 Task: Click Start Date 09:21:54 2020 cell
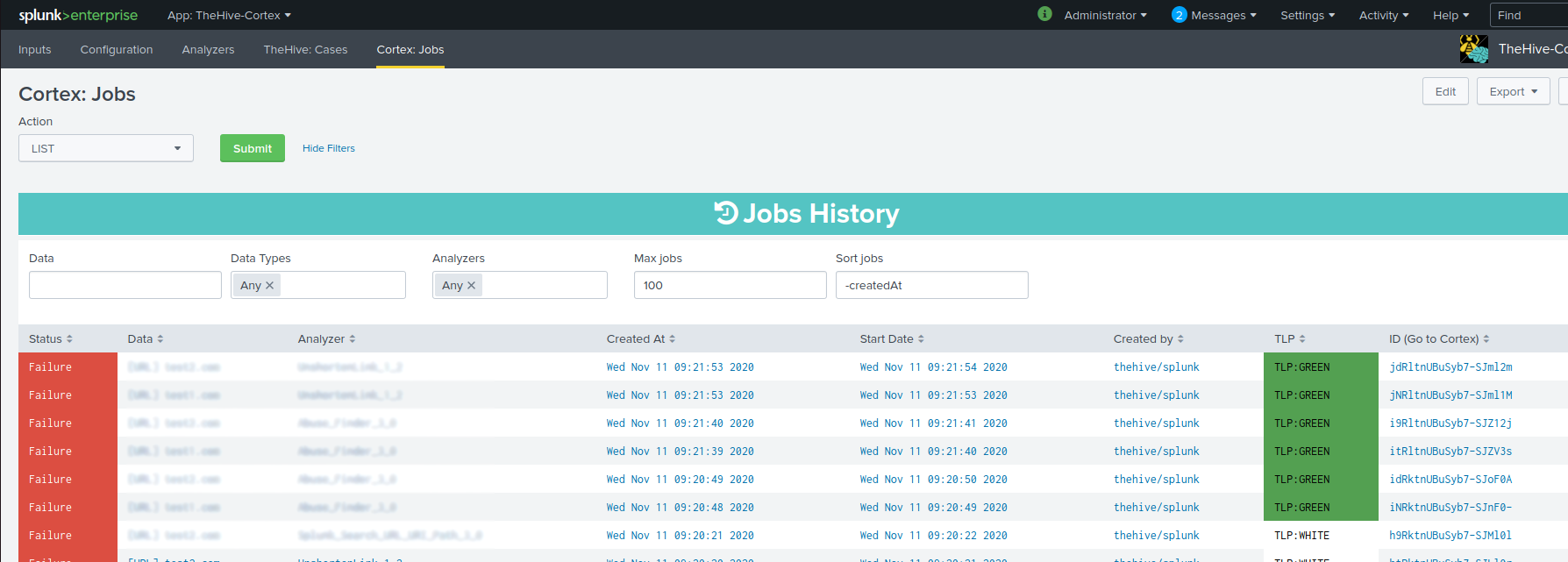tap(933, 366)
